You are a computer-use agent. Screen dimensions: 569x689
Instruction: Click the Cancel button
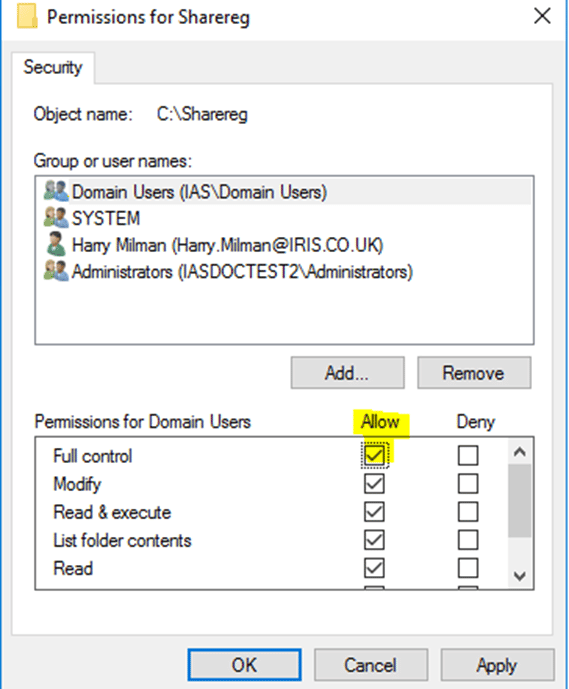tap(371, 664)
